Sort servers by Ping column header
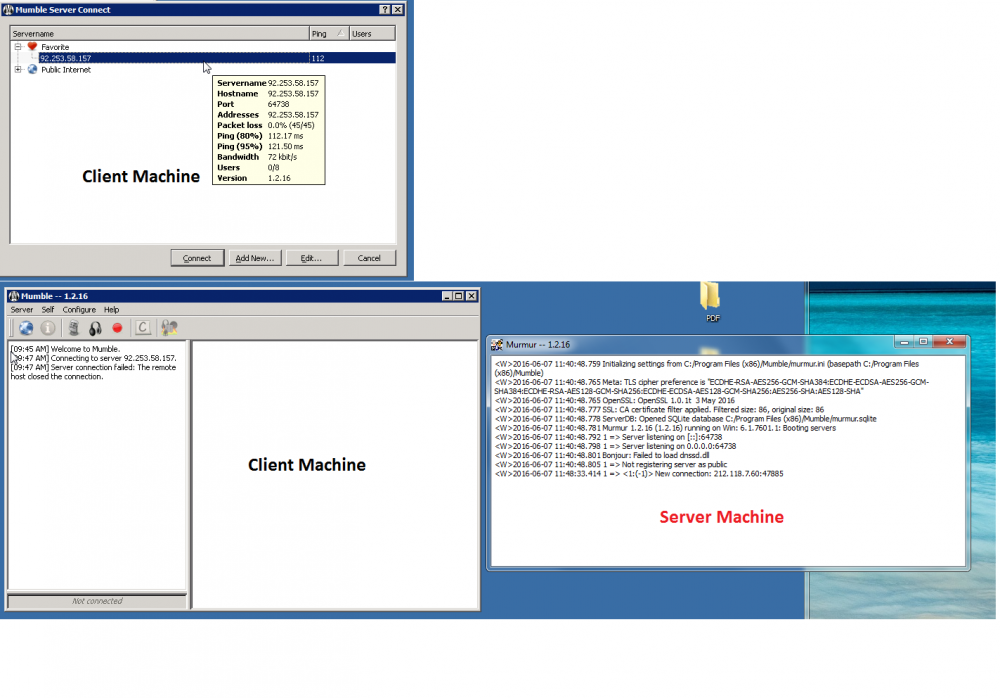The width and height of the screenshot is (1000, 698). point(328,34)
